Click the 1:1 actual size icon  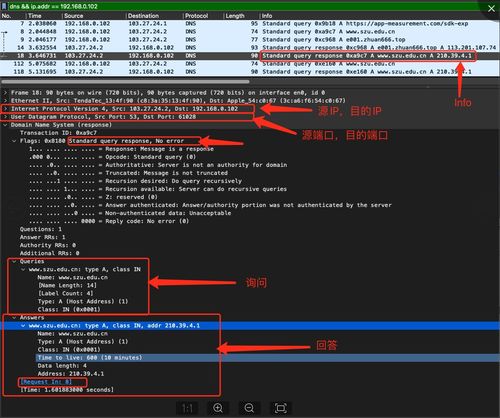coord(188,408)
